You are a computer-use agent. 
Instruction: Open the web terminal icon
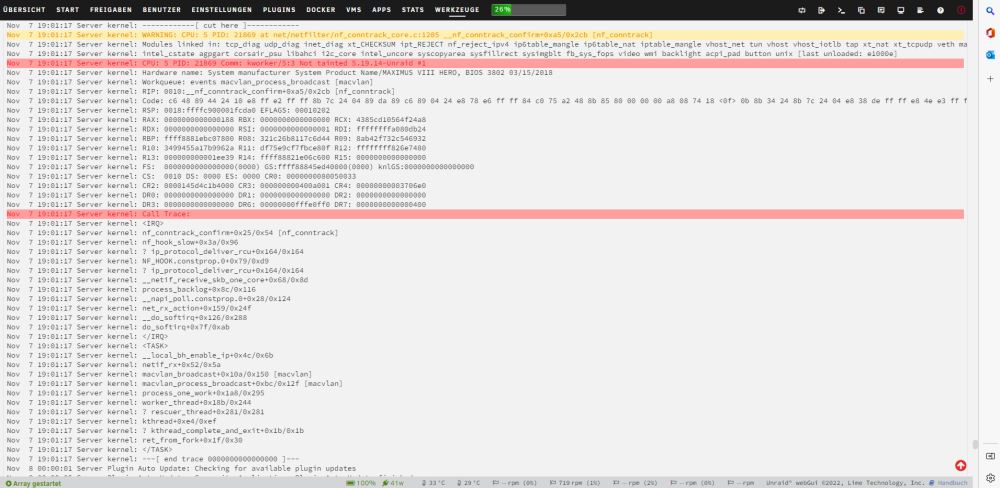click(841, 10)
